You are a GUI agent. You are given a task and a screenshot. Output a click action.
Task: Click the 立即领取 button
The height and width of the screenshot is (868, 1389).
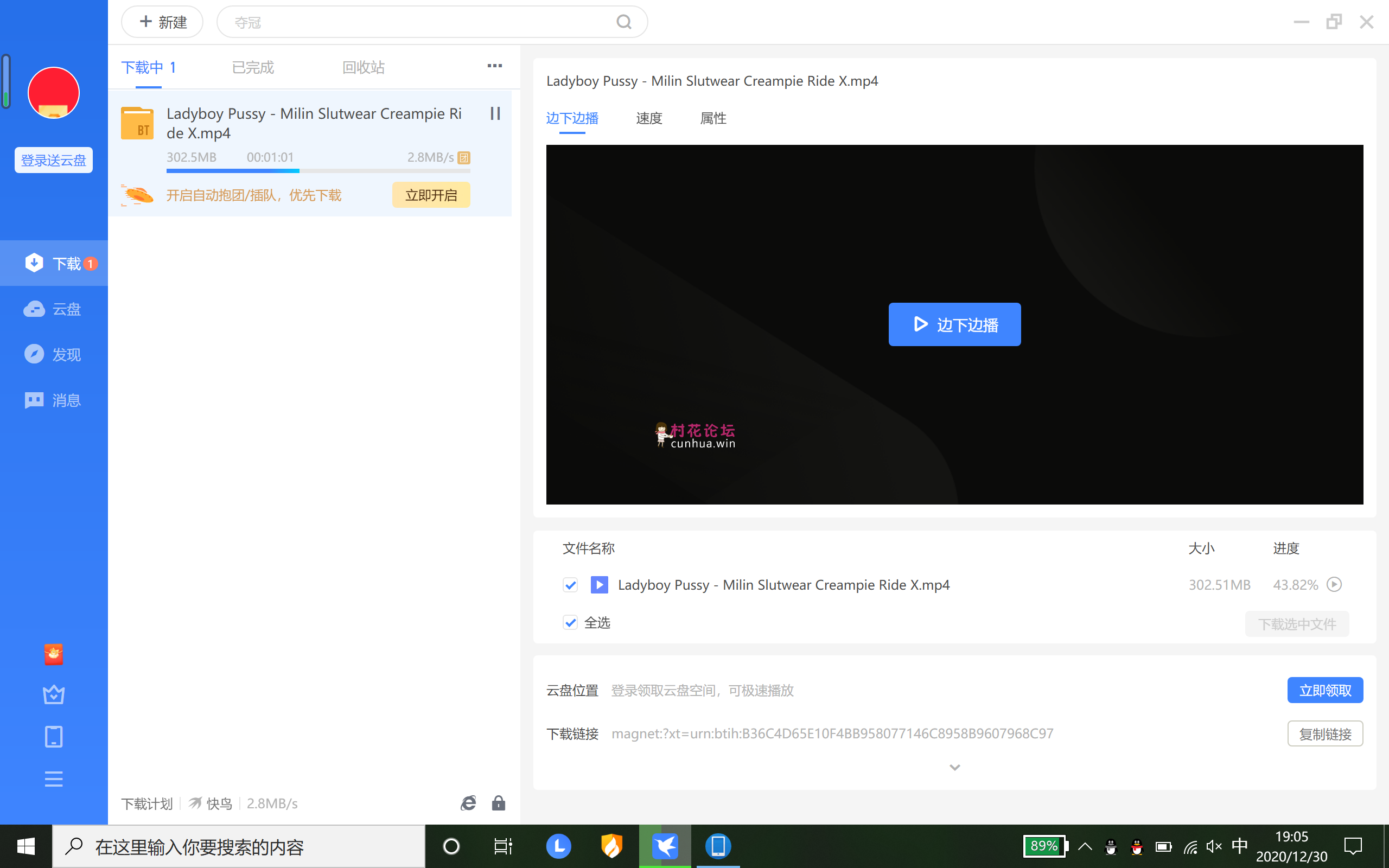point(1326,690)
